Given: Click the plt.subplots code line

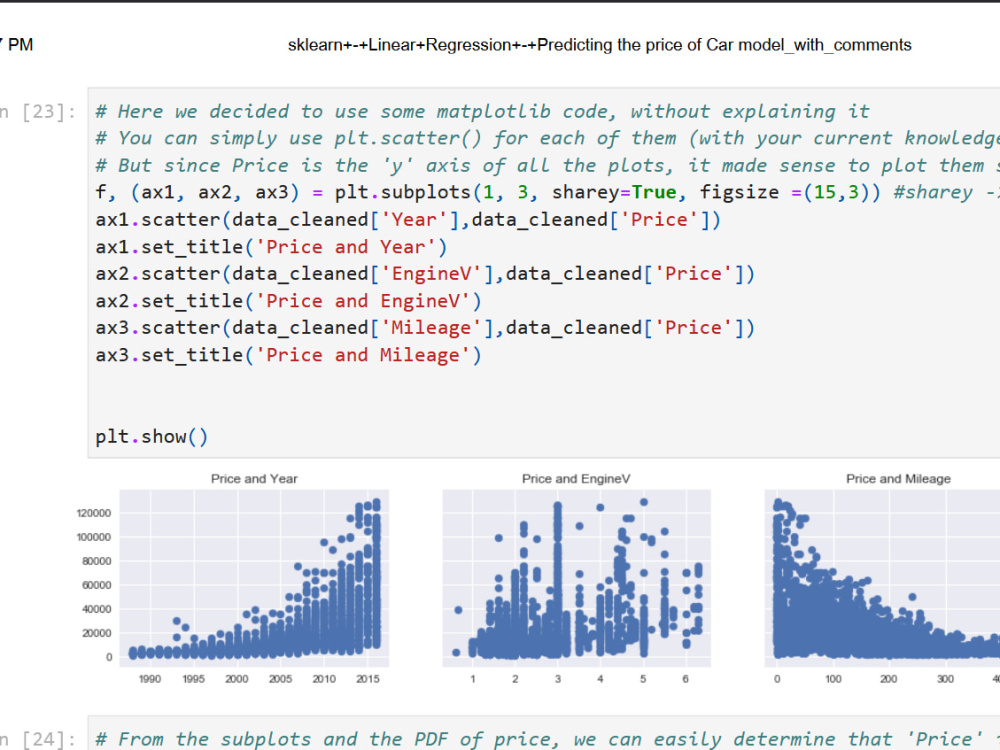Looking at the screenshot, I should point(547,193).
